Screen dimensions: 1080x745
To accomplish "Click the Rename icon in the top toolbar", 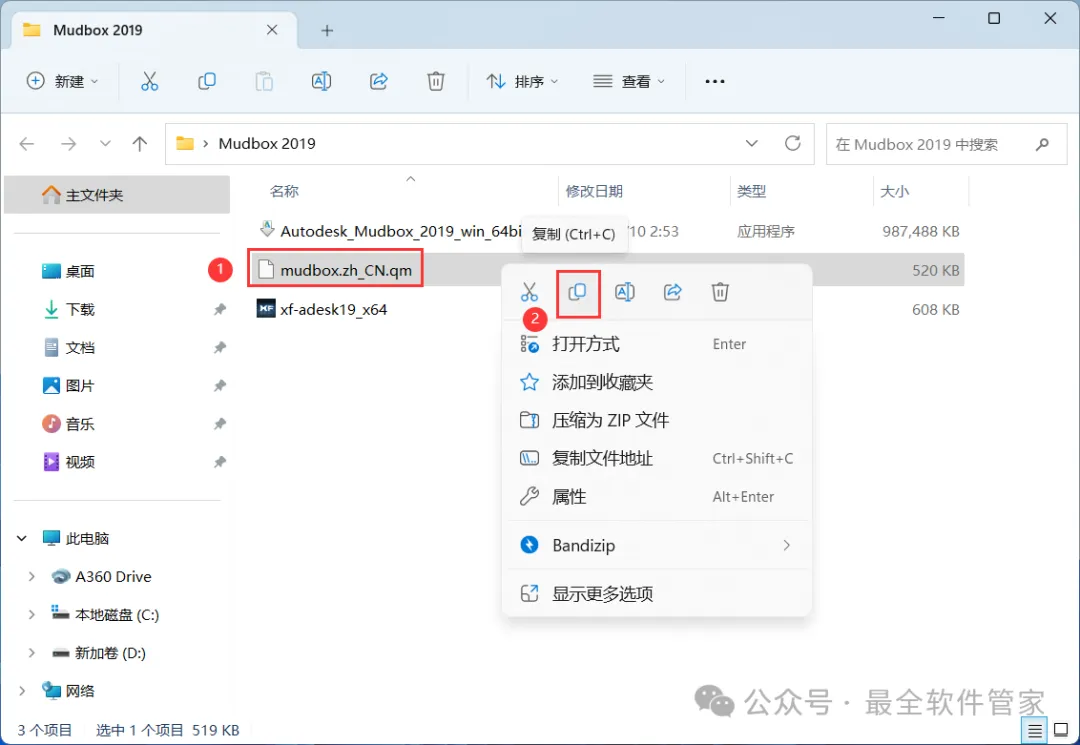I will 321,81.
